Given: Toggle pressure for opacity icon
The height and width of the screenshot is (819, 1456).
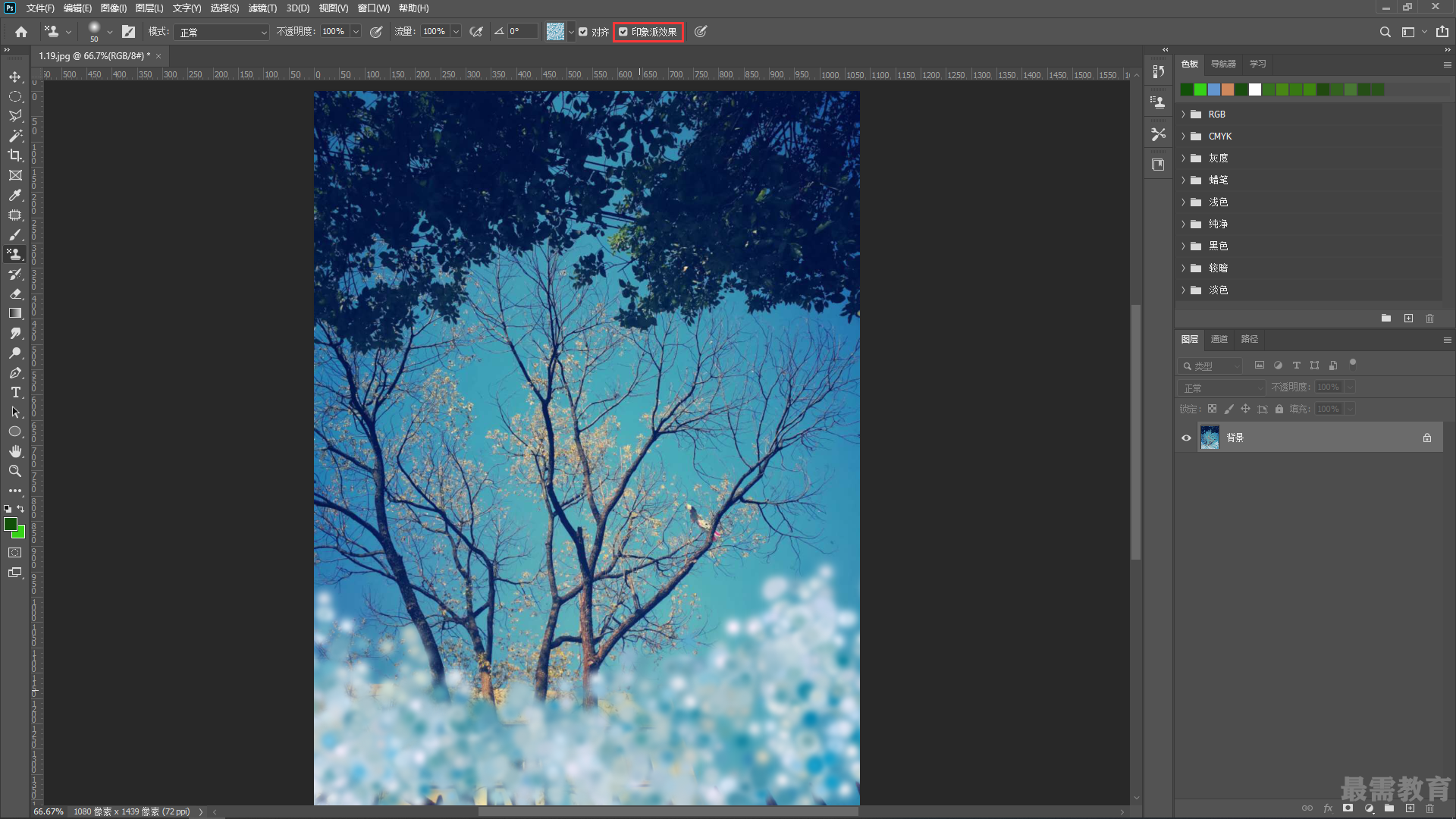Looking at the screenshot, I should (x=376, y=32).
